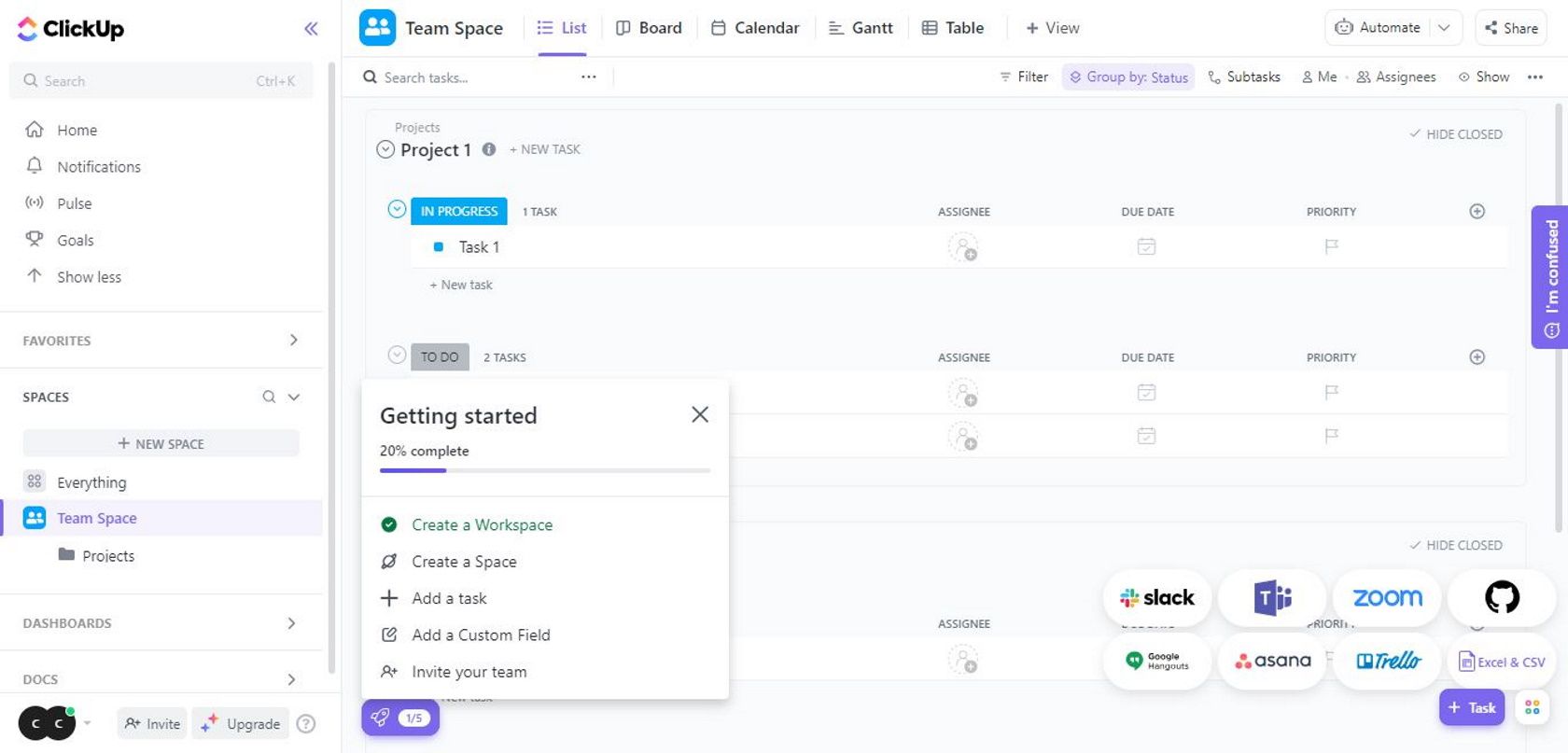
Task: Toggle Hide Closed for Project 1
Action: point(1456,134)
